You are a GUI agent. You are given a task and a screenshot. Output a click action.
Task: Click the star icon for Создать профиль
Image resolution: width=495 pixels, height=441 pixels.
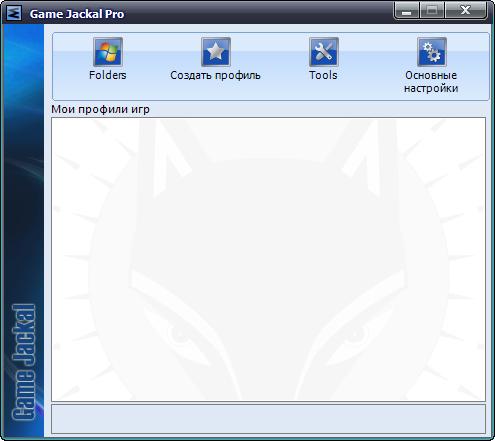(216, 52)
